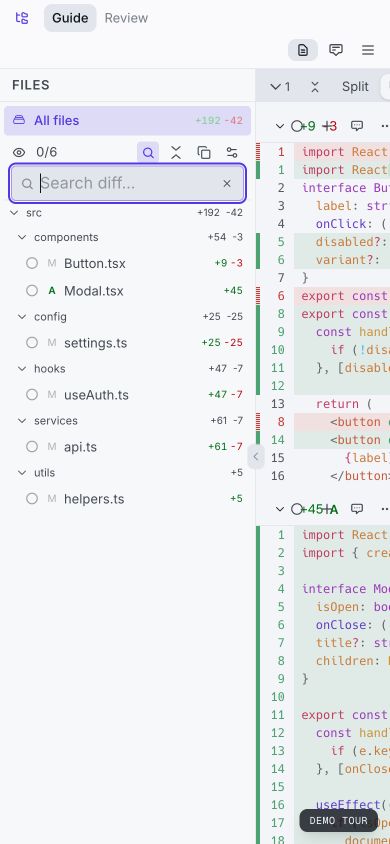Open the hamburger menu
390x844 pixels.
tap(368, 50)
